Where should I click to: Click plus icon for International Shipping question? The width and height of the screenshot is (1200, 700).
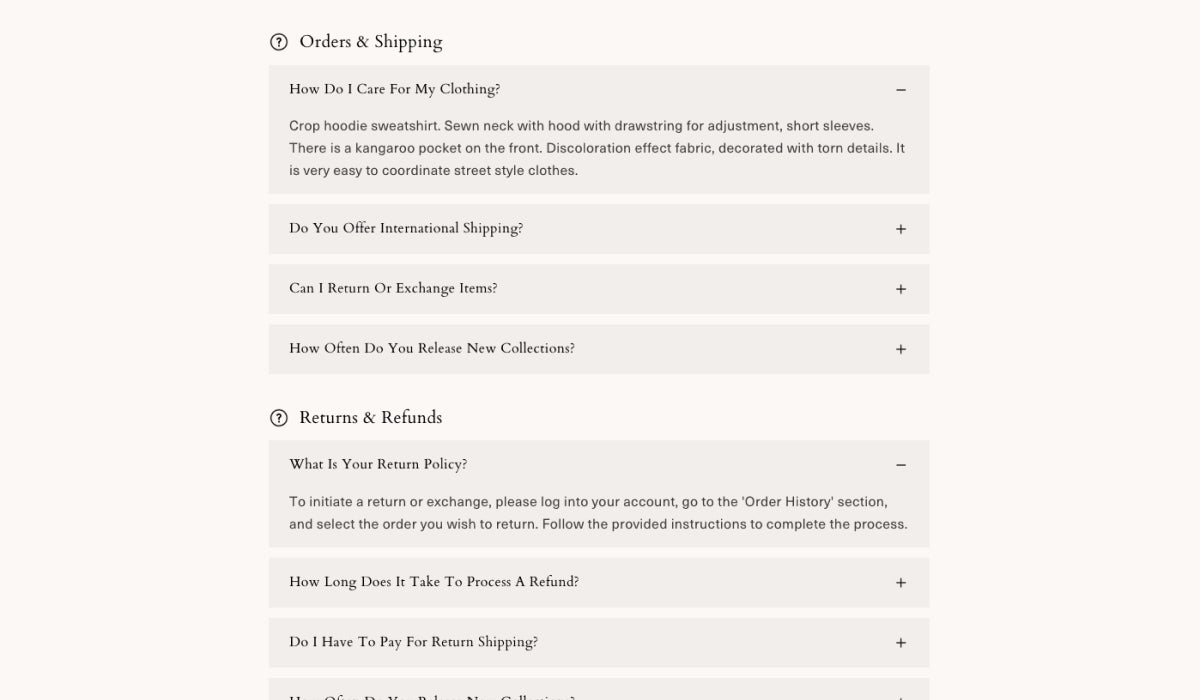click(x=900, y=229)
